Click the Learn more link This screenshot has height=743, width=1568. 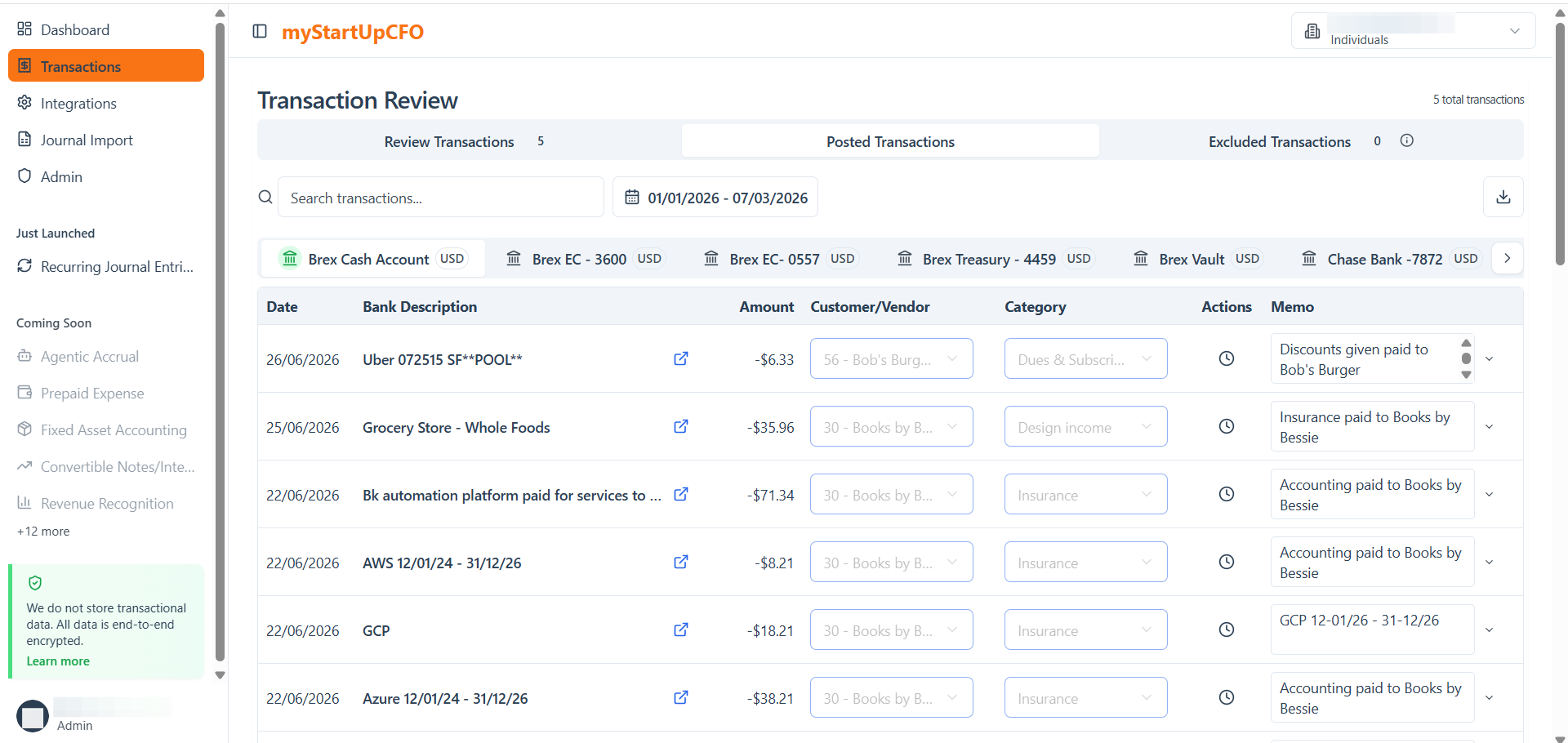point(58,661)
